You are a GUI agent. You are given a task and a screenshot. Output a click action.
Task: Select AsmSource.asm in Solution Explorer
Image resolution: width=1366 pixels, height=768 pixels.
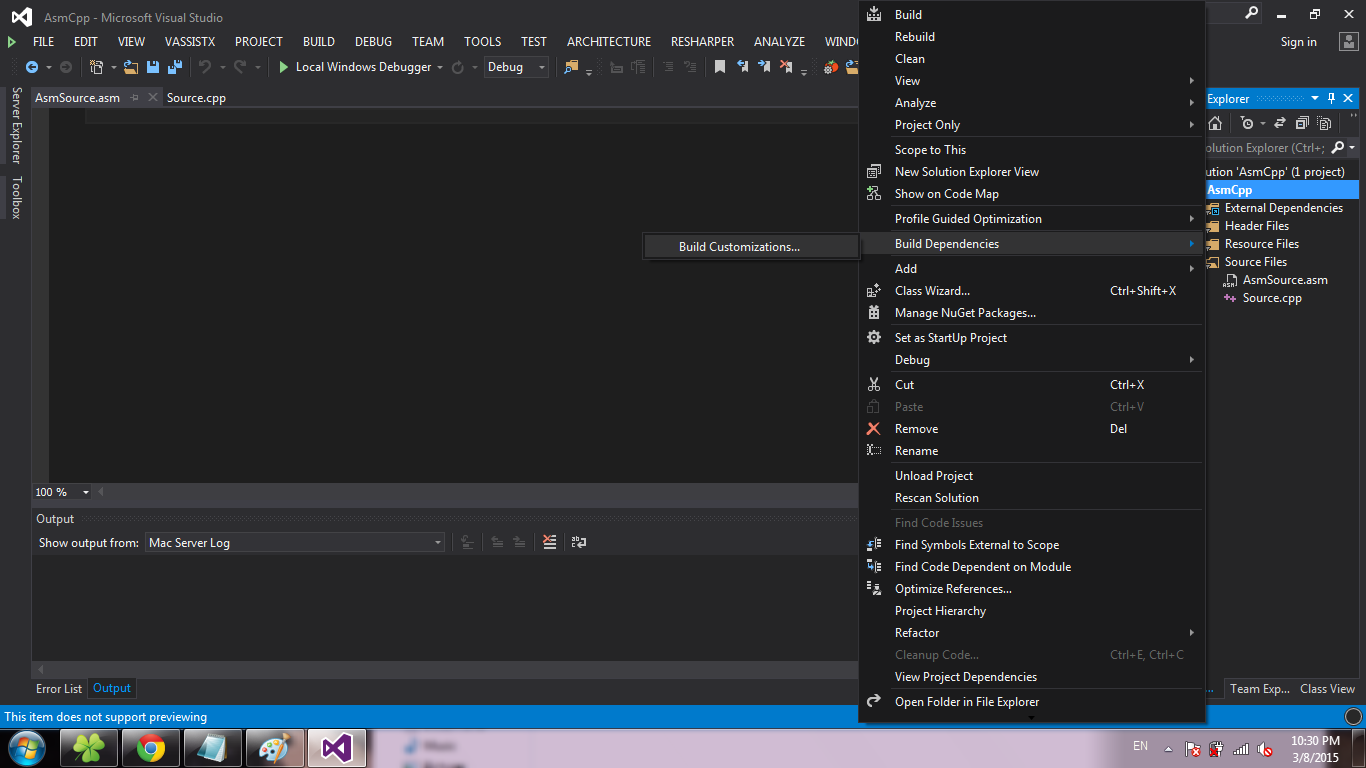pos(1285,280)
